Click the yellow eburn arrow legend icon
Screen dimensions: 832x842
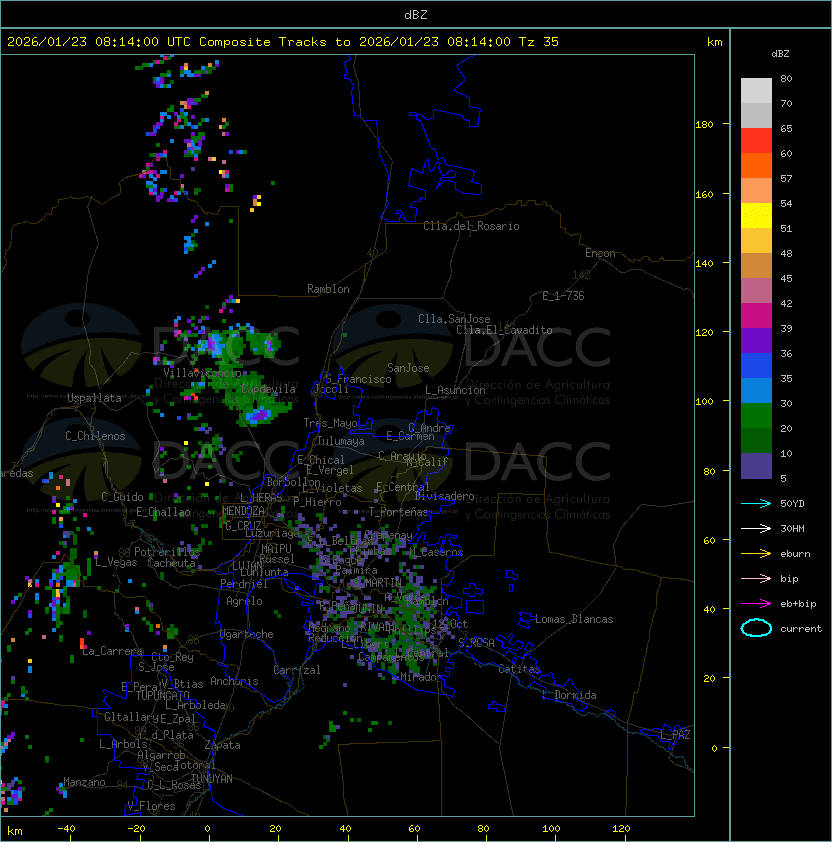pyautogui.click(x=756, y=553)
